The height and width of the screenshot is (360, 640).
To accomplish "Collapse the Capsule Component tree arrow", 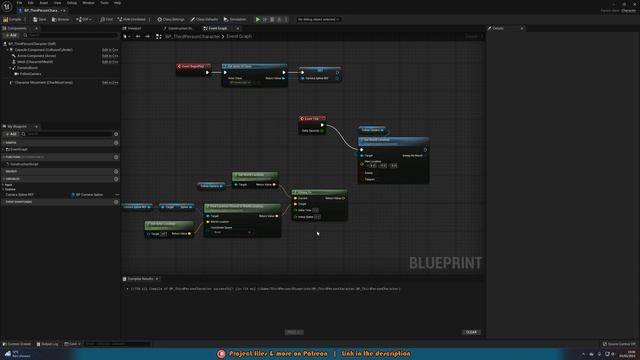I will 8,50.
